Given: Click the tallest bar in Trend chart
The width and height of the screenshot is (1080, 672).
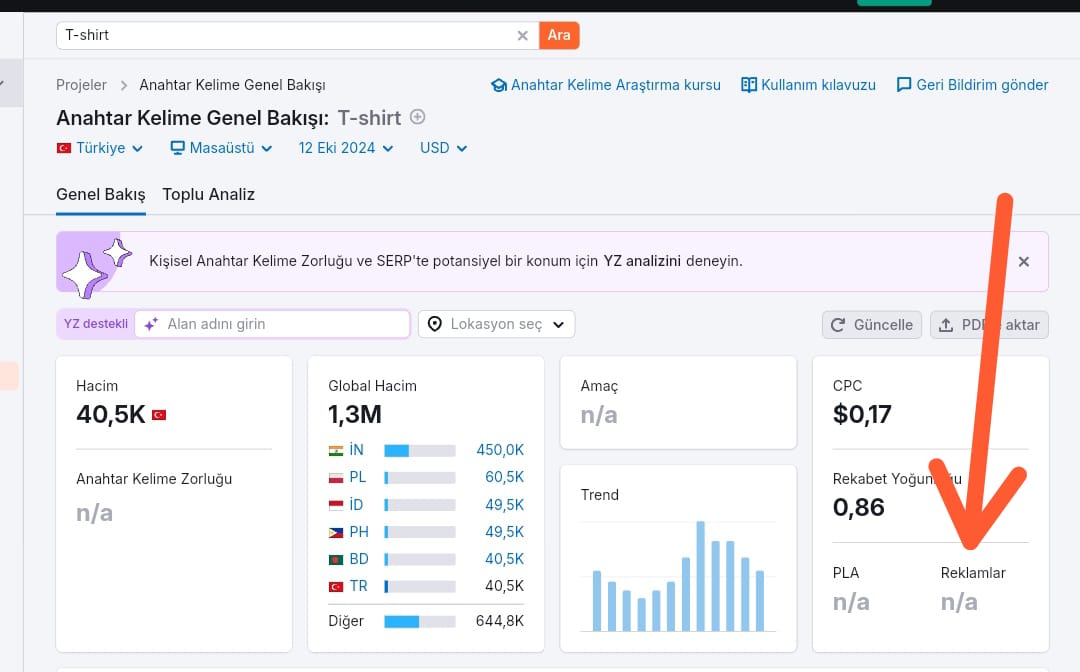Looking at the screenshot, I should [700, 576].
